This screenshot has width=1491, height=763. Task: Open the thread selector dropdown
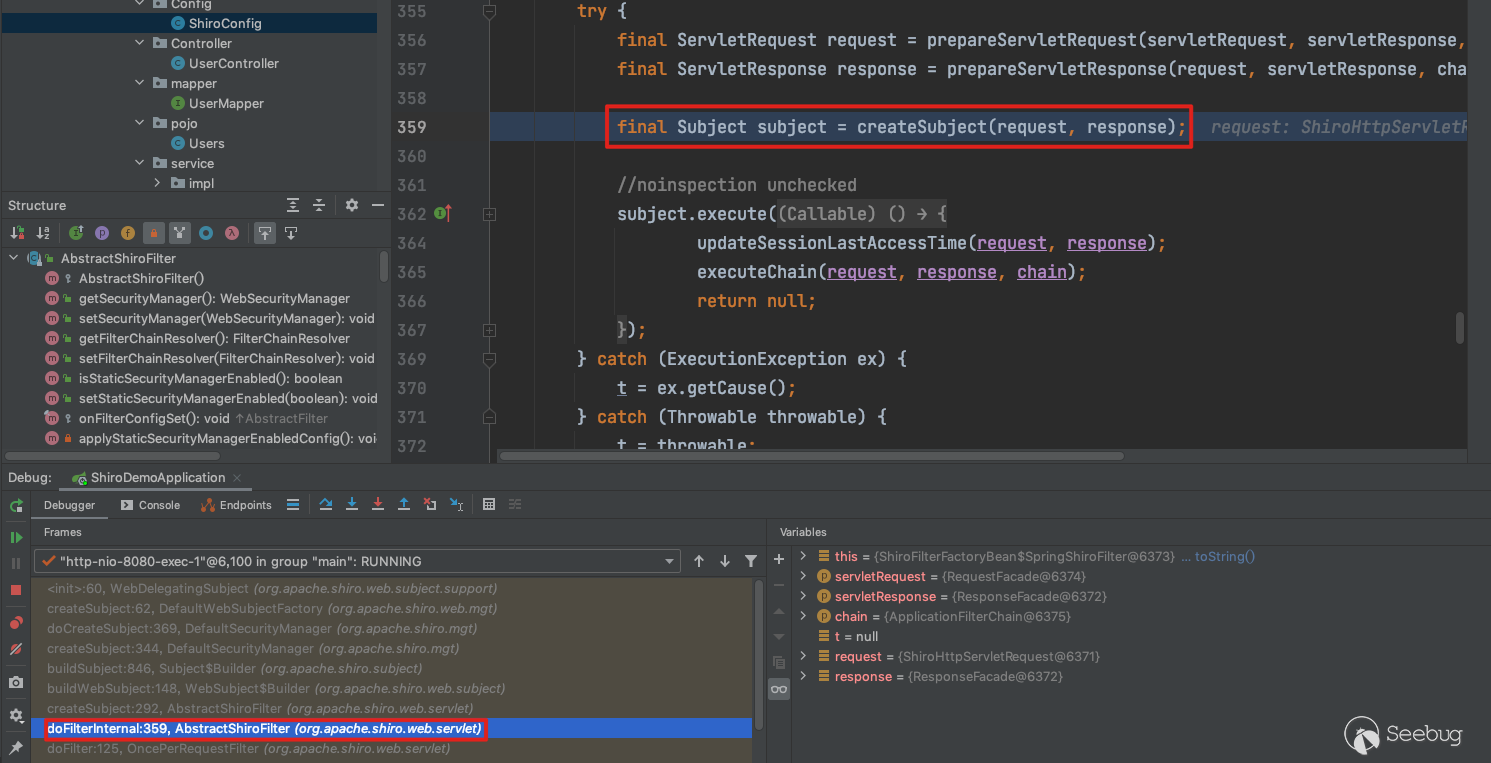point(670,562)
